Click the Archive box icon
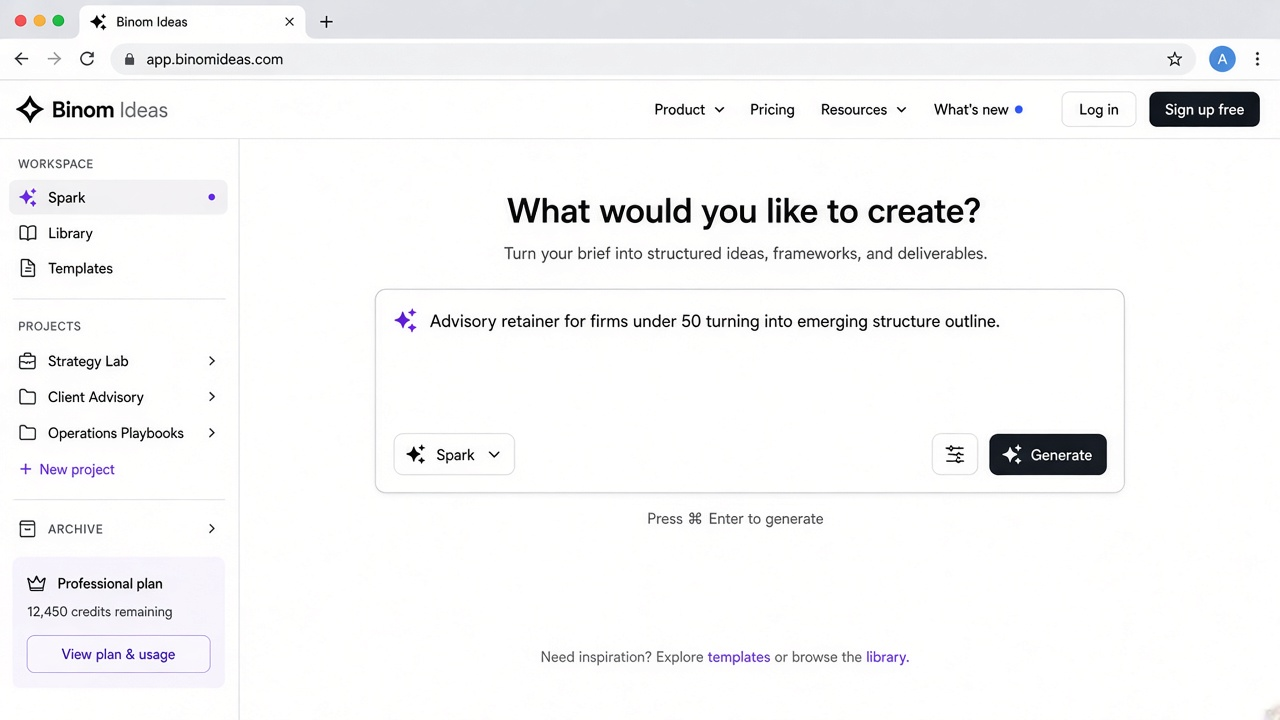Image resolution: width=1280 pixels, height=720 pixels. click(x=28, y=529)
